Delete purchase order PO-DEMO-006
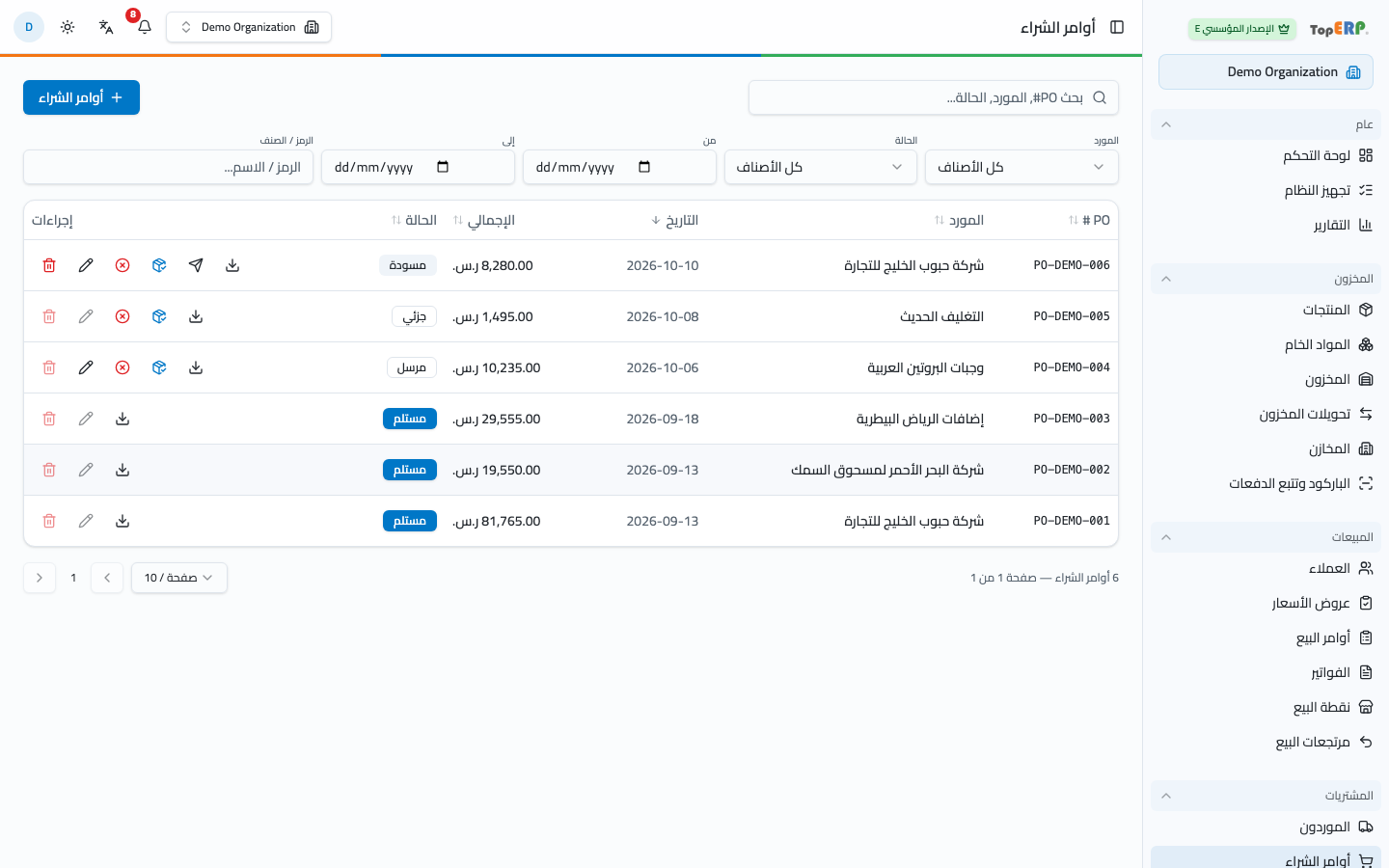1389x868 pixels. coord(49,265)
